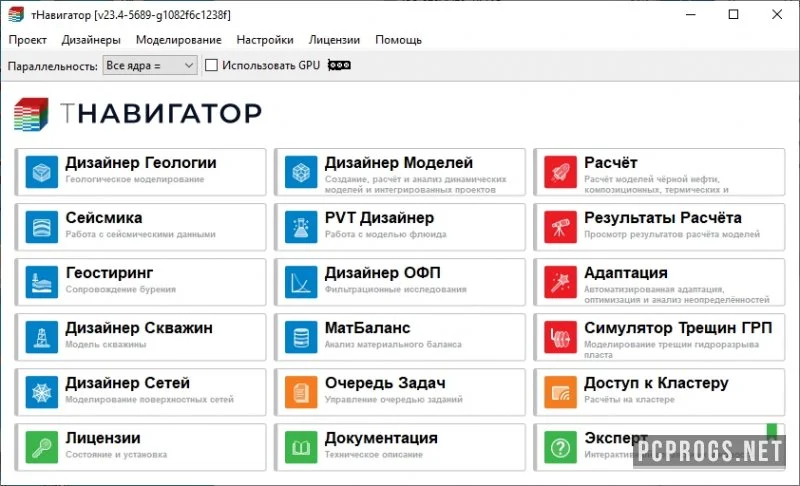Click the МатБаланс title text
Image resolution: width=800 pixels, height=486 pixels.
pos(367,328)
